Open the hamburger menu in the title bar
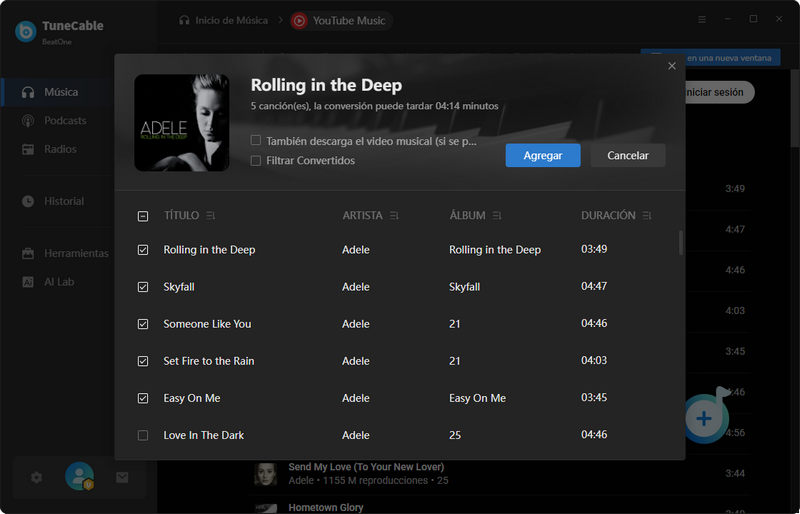This screenshot has height=514, width=800. click(702, 19)
